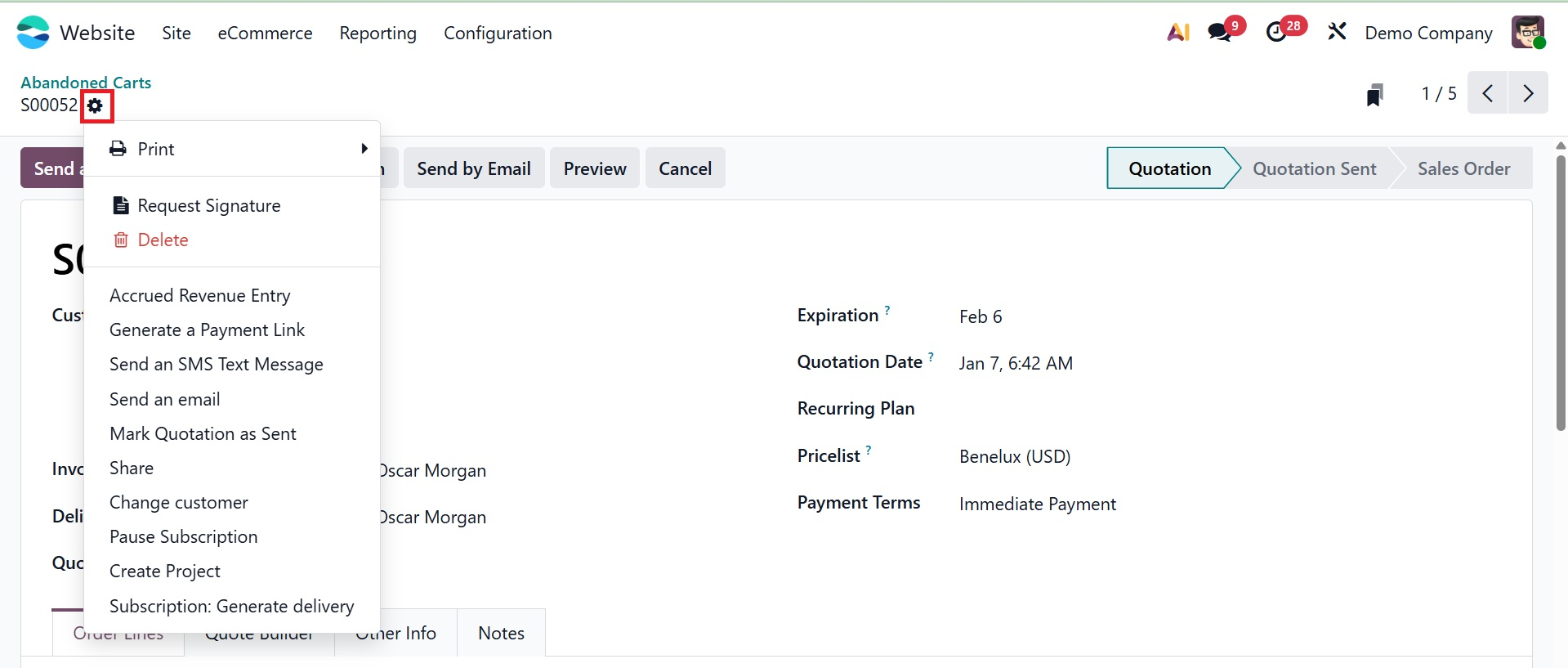
Task: Open the activities clock icon with badge 28
Action: pyautogui.click(x=1276, y=33)
